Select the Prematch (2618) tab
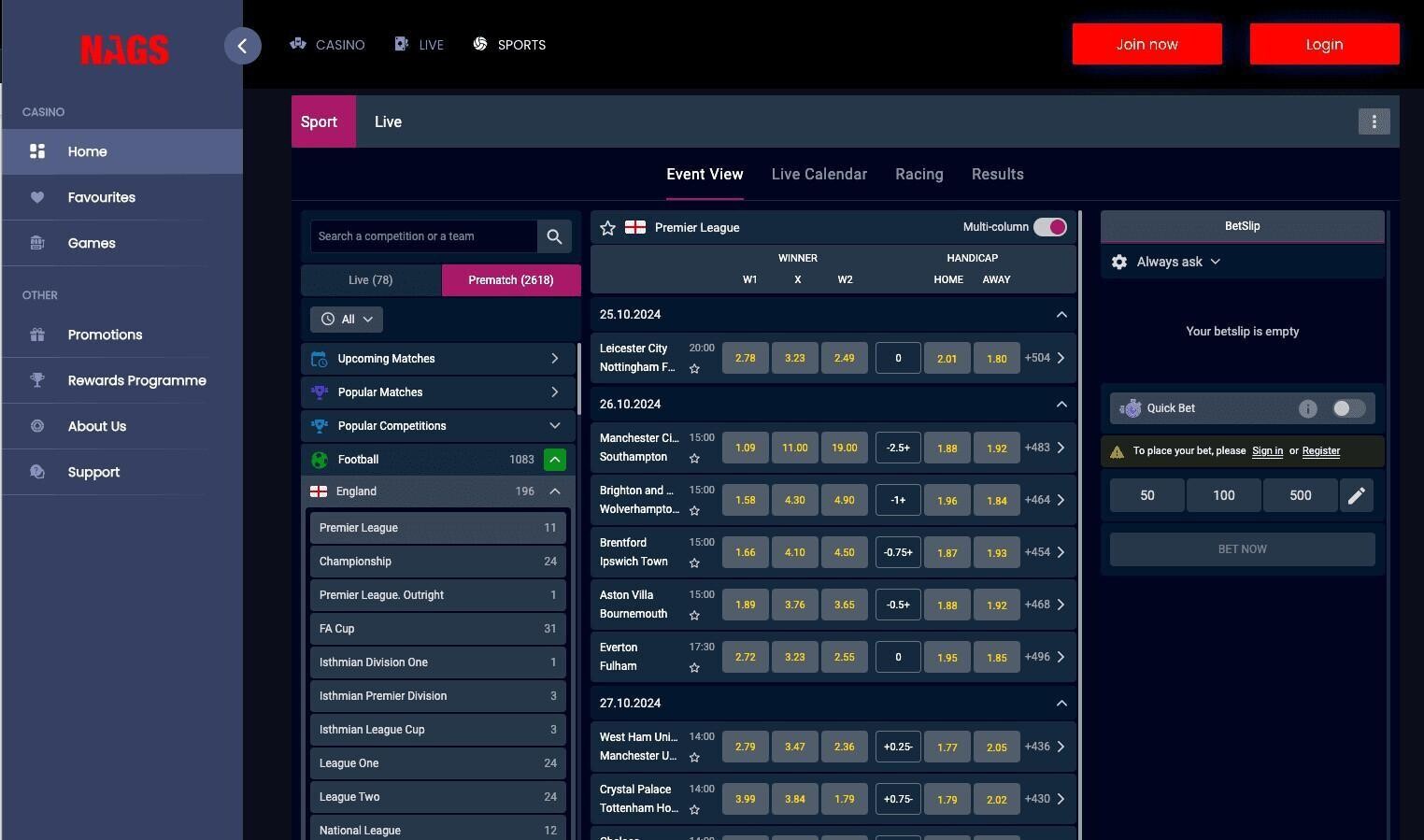Image resolution: width=1424 pixels, height=840 pixels. tap(511, 280)
